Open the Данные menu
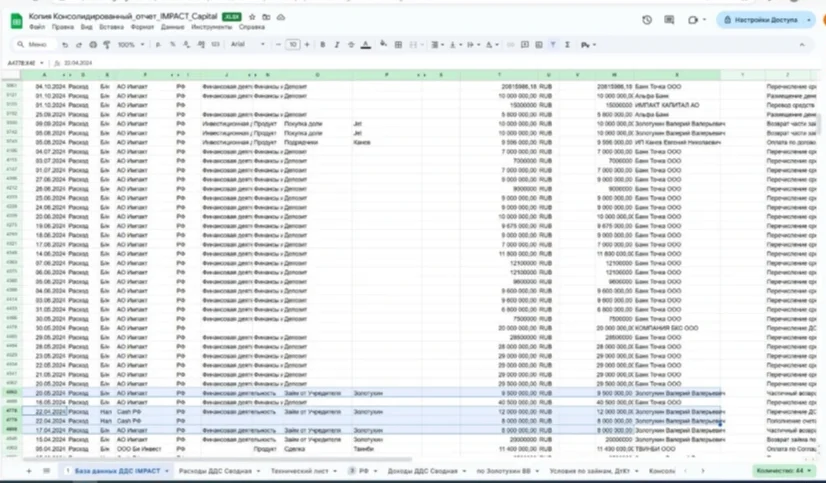Viewport: 826px width, 483px height. point(172,27)
